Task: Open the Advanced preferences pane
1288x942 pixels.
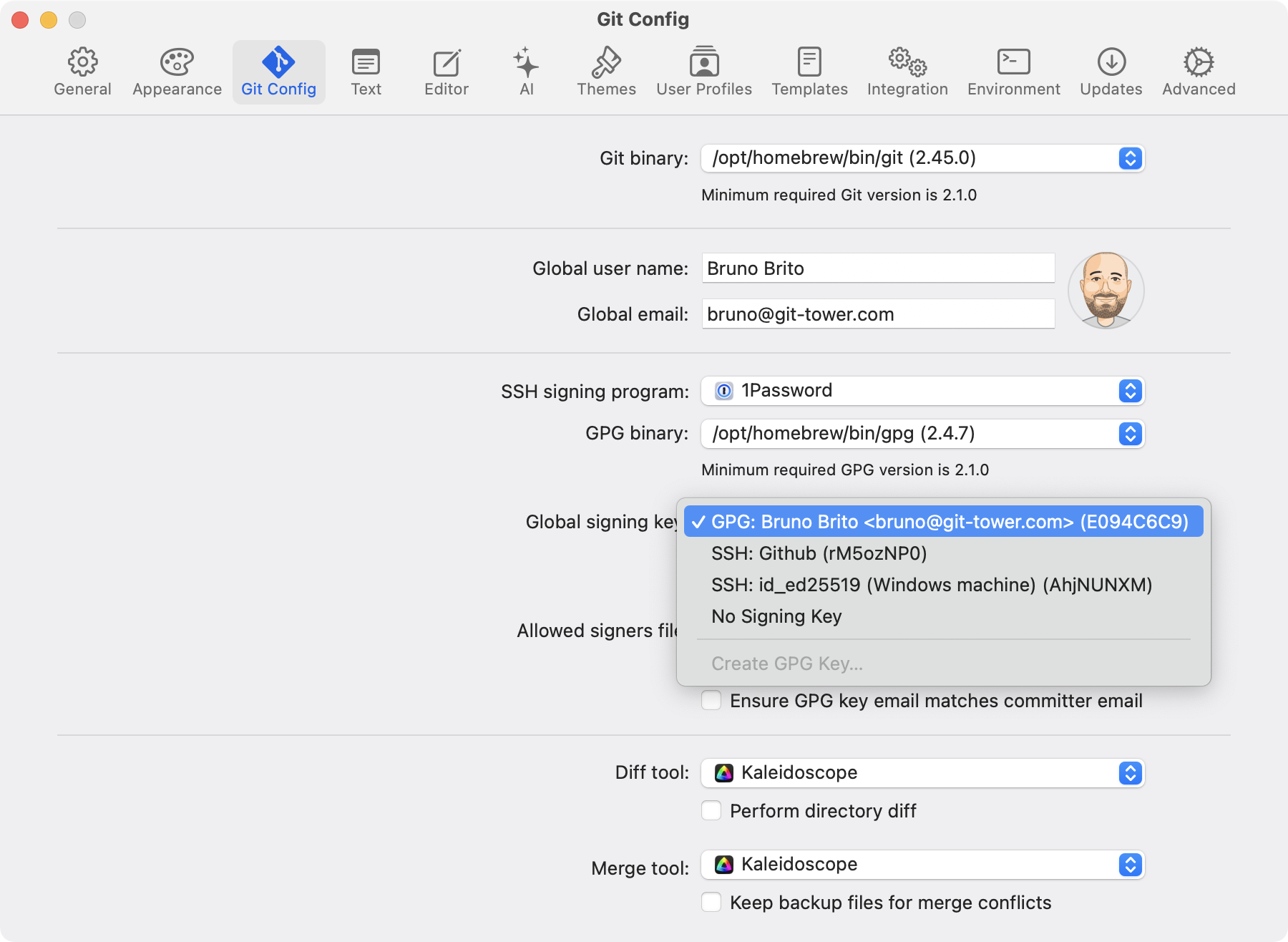Action: tap(1199, 72)
